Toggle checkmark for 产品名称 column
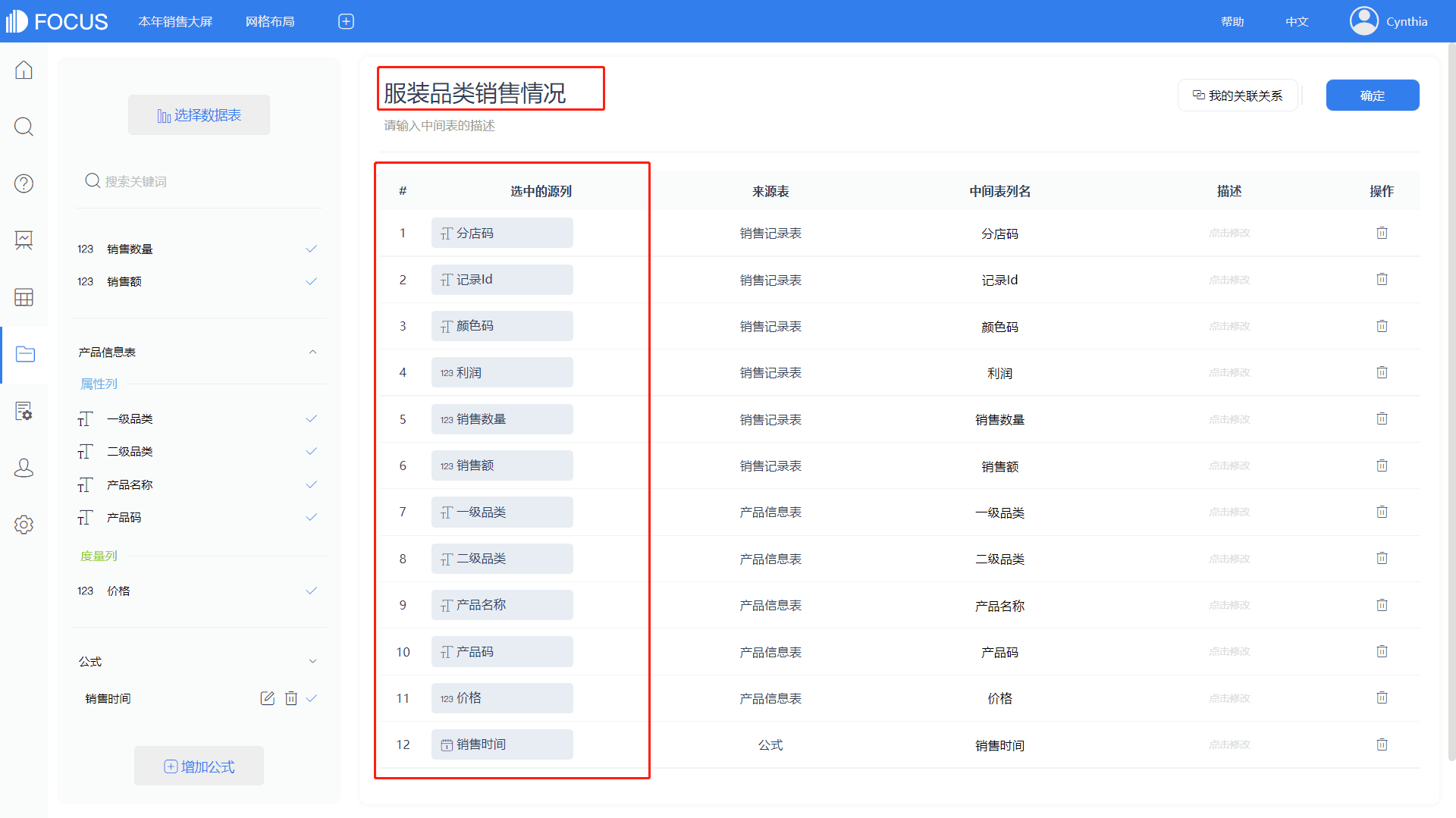The width and height of the screenshot is (1456, 818). coord(311,484)
